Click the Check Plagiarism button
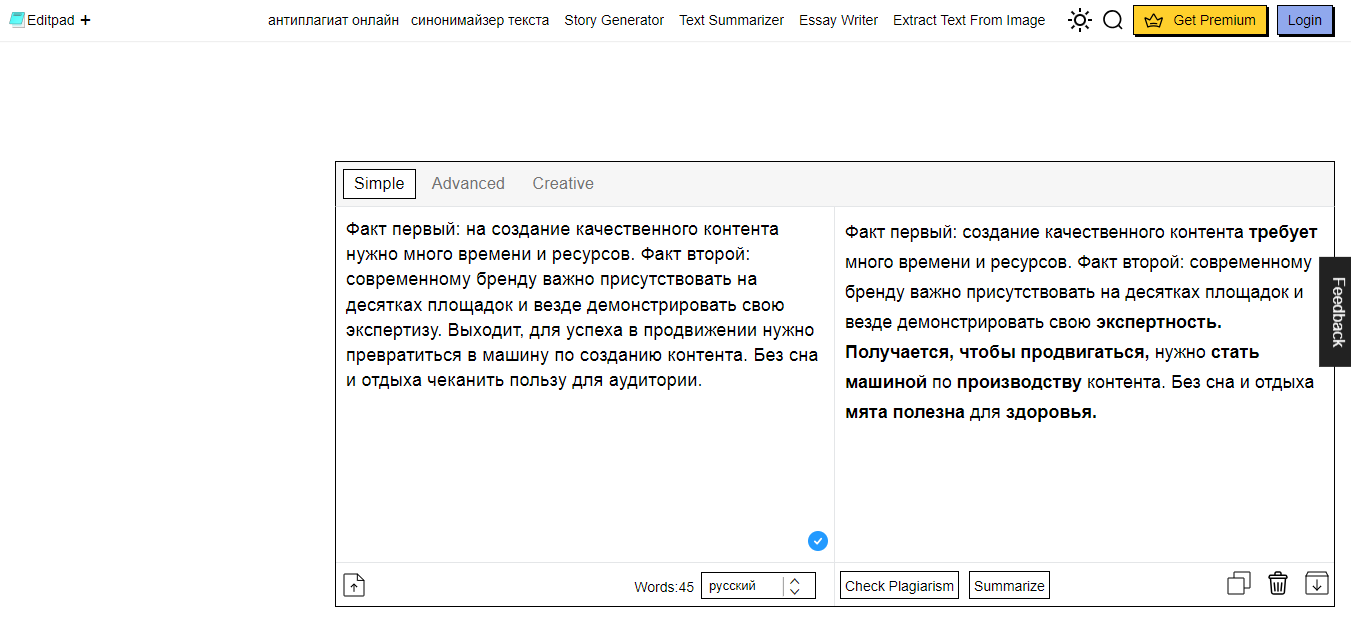 tap(898, 585)
